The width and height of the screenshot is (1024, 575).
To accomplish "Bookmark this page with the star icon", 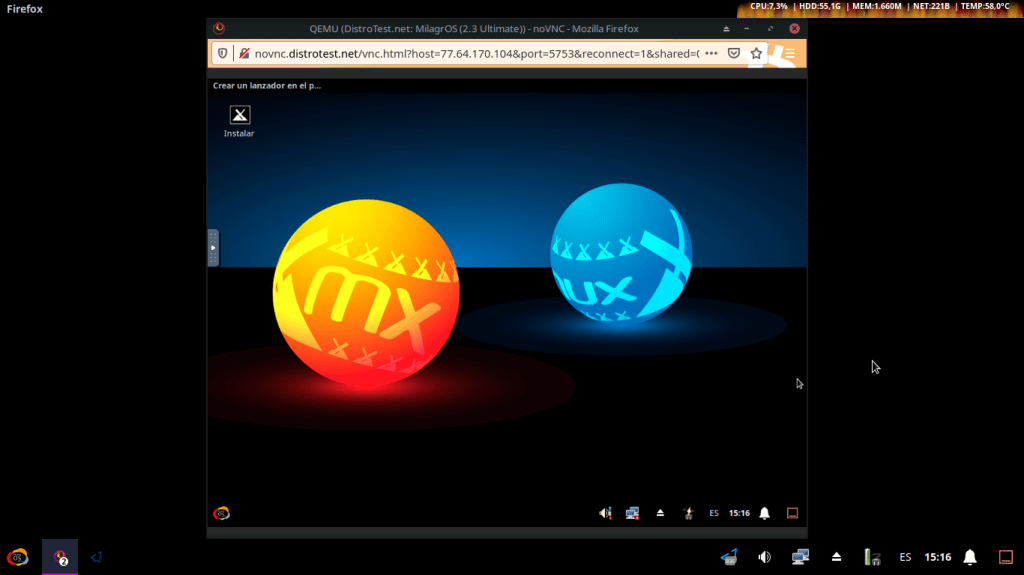I will click(756, 53).
